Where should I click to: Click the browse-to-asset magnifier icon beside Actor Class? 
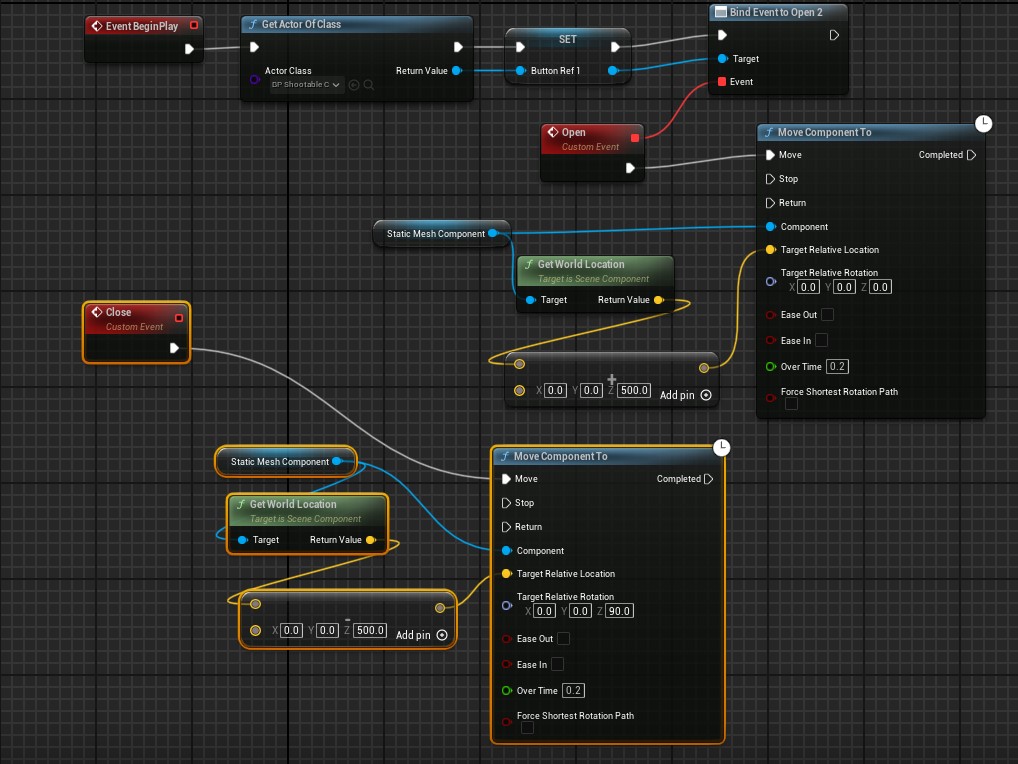pyautogui.click(x=368, y=85)
